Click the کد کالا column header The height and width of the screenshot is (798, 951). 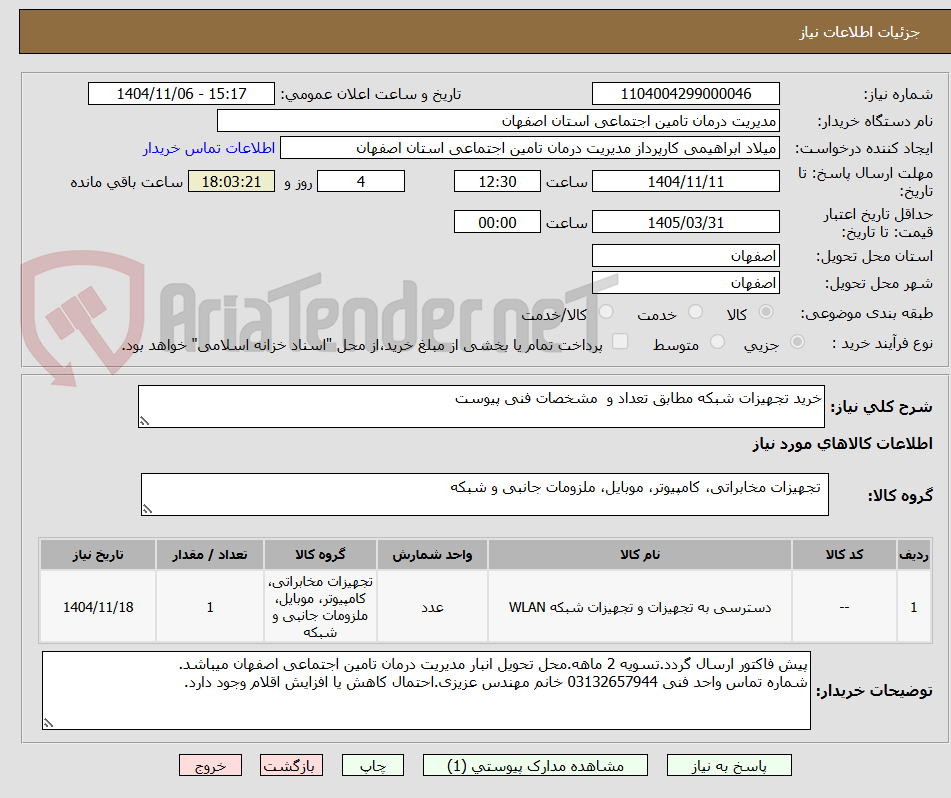click(844, 554)
